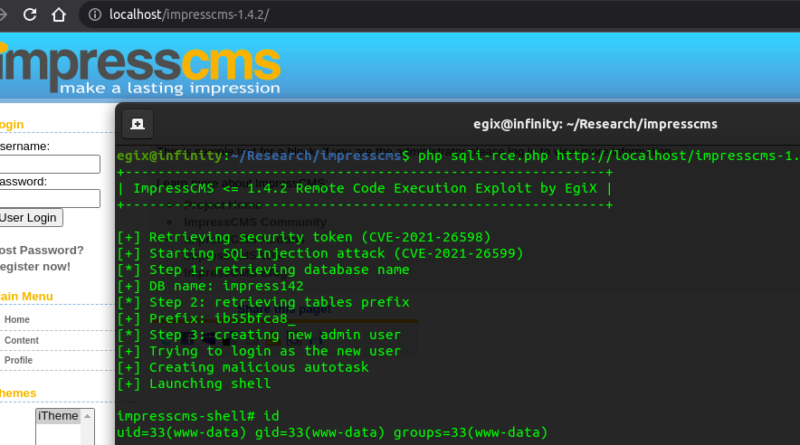
Task: Click the 'Prefix: ib55bfca8_' terminal line
Action: click(x=206, y=318)
